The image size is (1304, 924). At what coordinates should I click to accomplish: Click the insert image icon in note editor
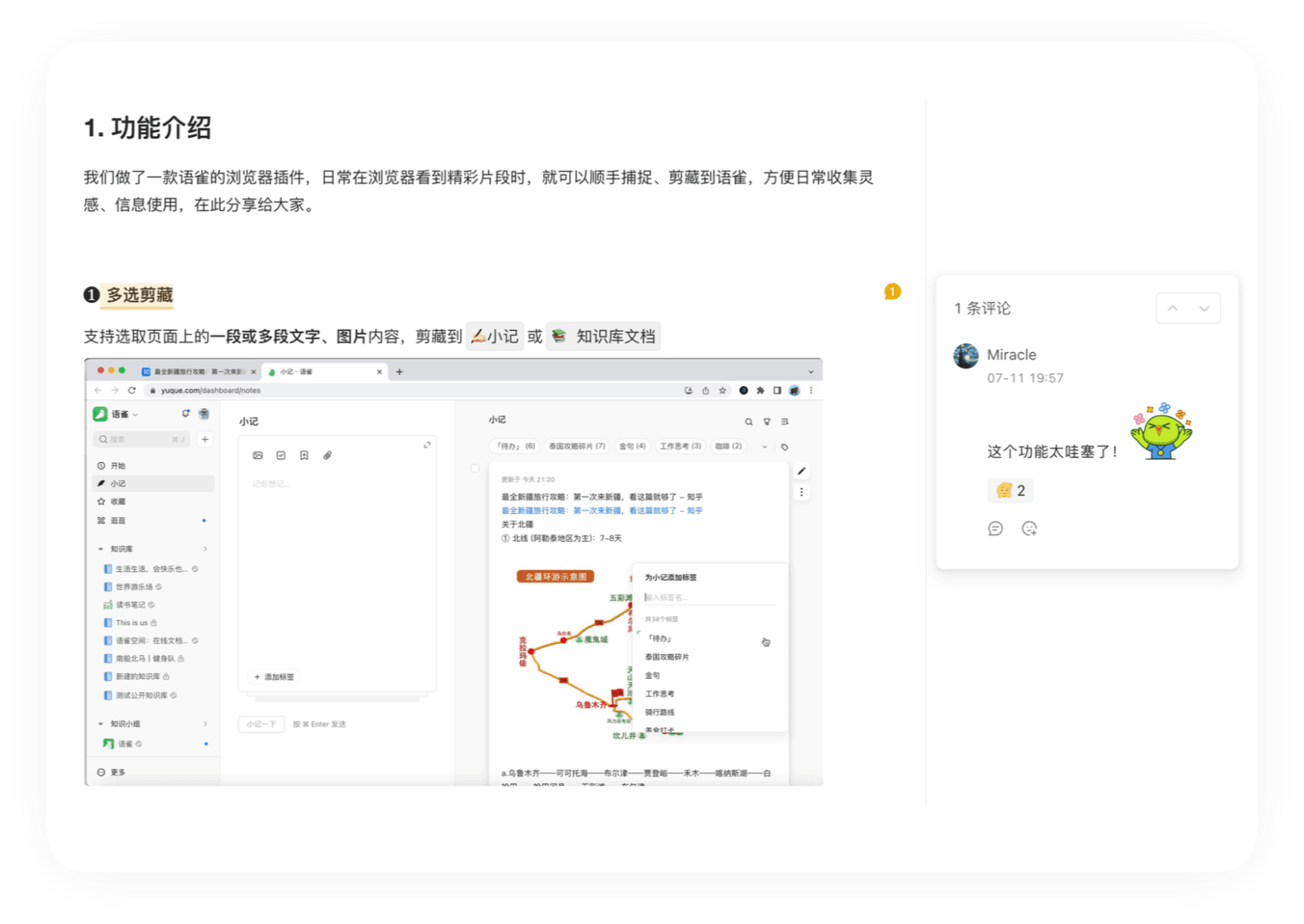click(258, 455)
